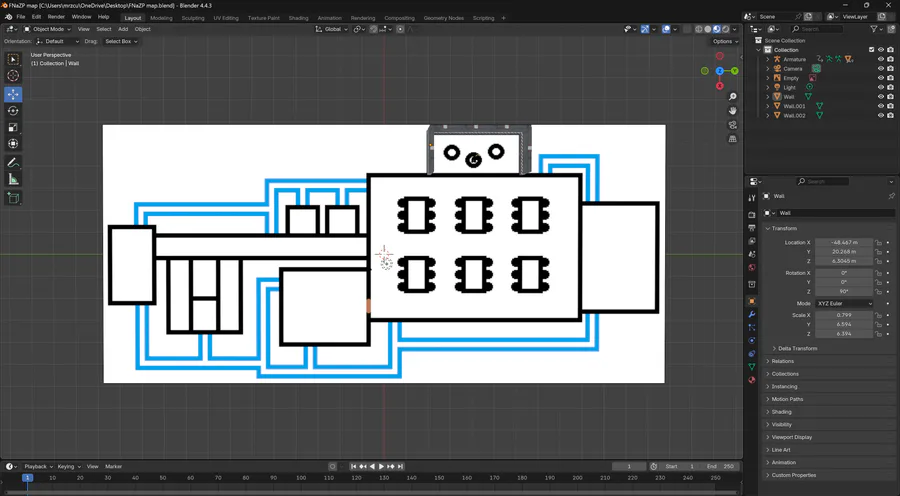
Task: Uncheck the Collection exclude checkbox
Action: [872, 50]
